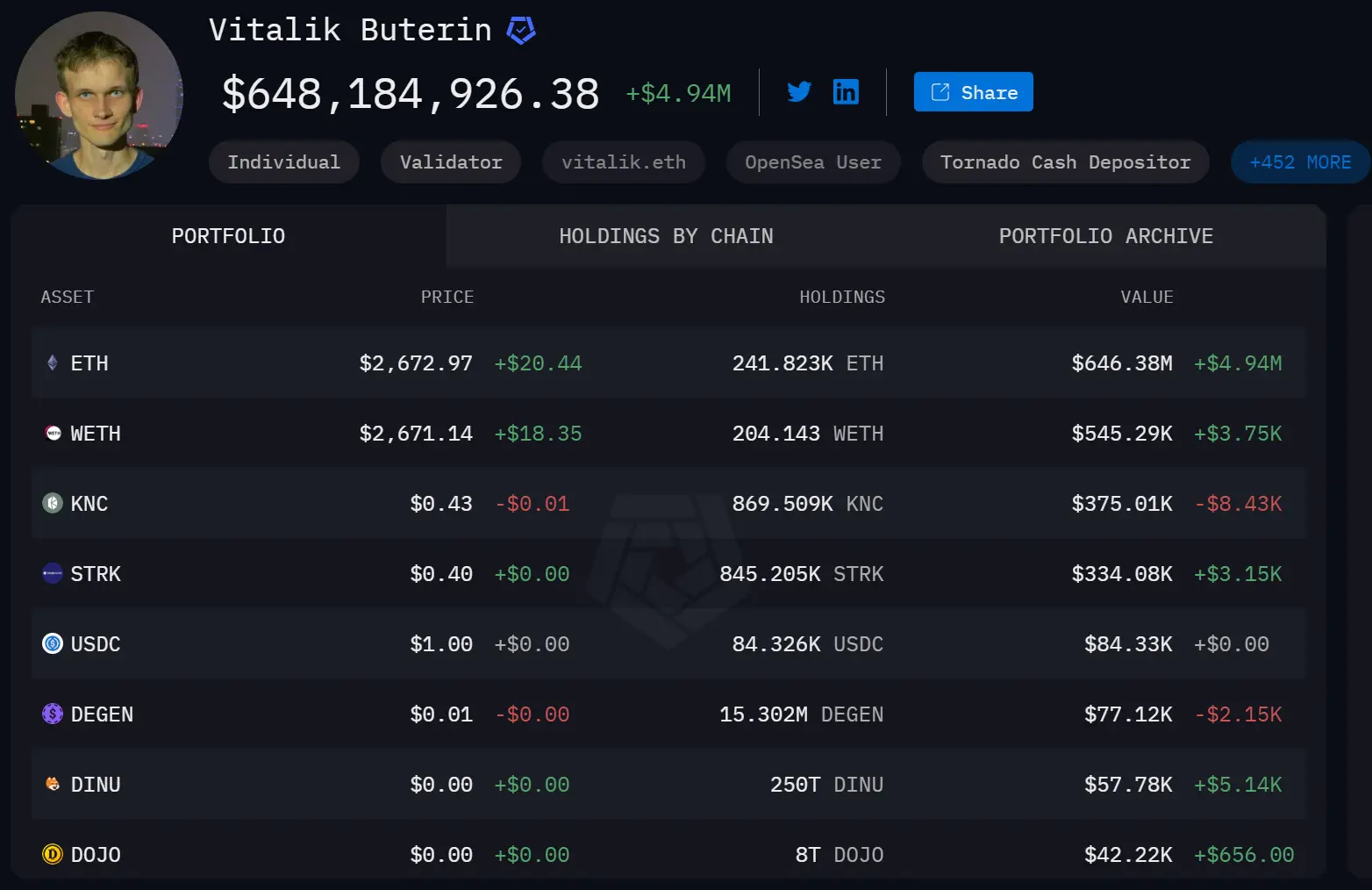Click ETH price change +$20.44
1372x890 pixels.
(538, 363)
